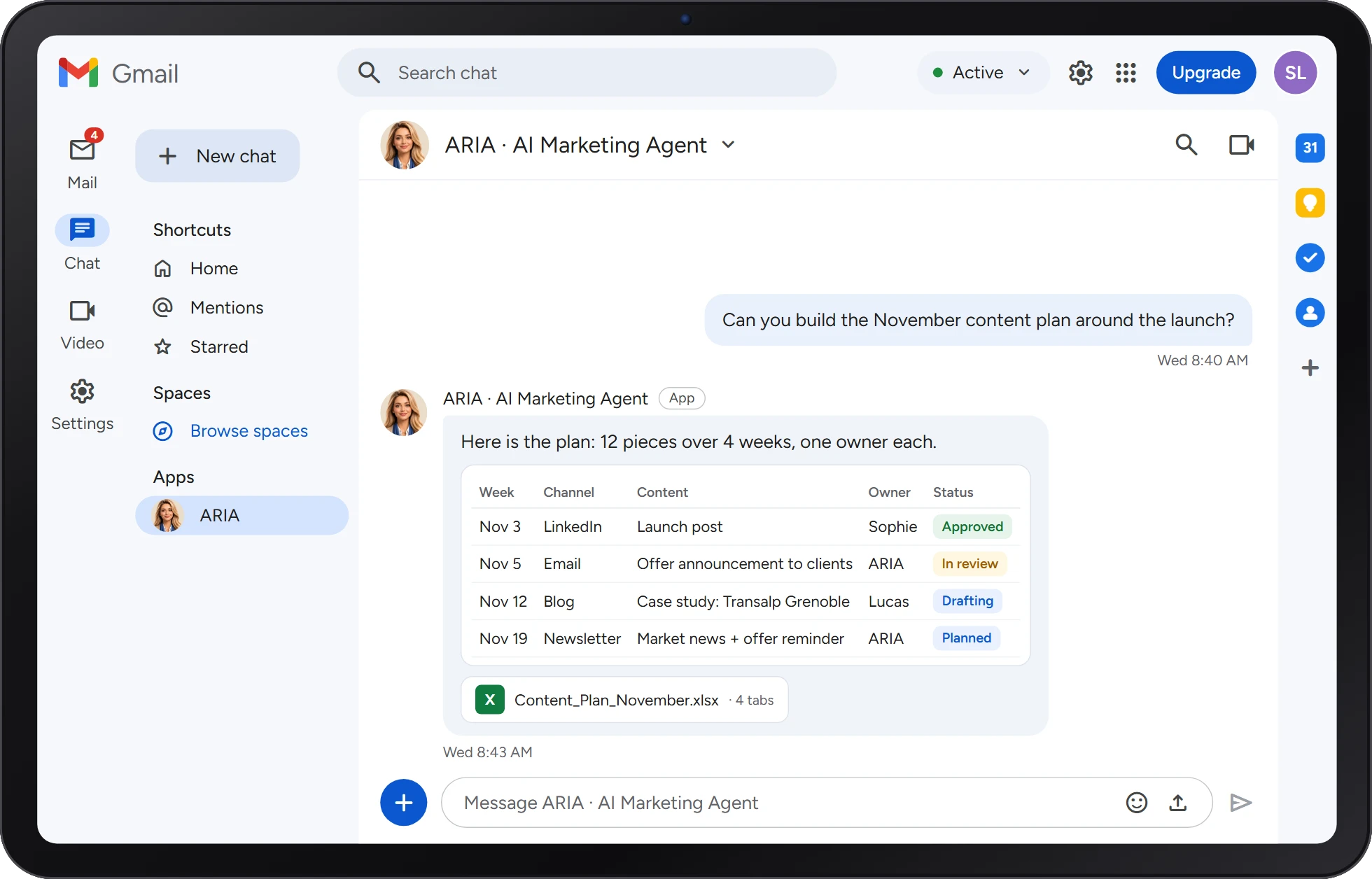Open the Mentions shortcut
This screenshot has width=1372, height=879.
click(x=209, y=308)
